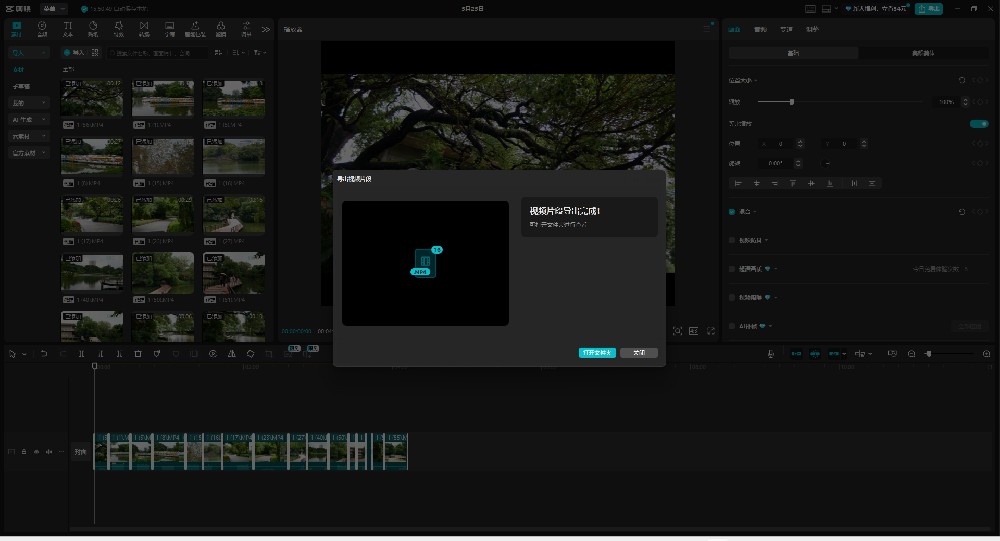Uncheck the Blend checkbox in properties
The image size is (1000, 541).
pos(732,212)
